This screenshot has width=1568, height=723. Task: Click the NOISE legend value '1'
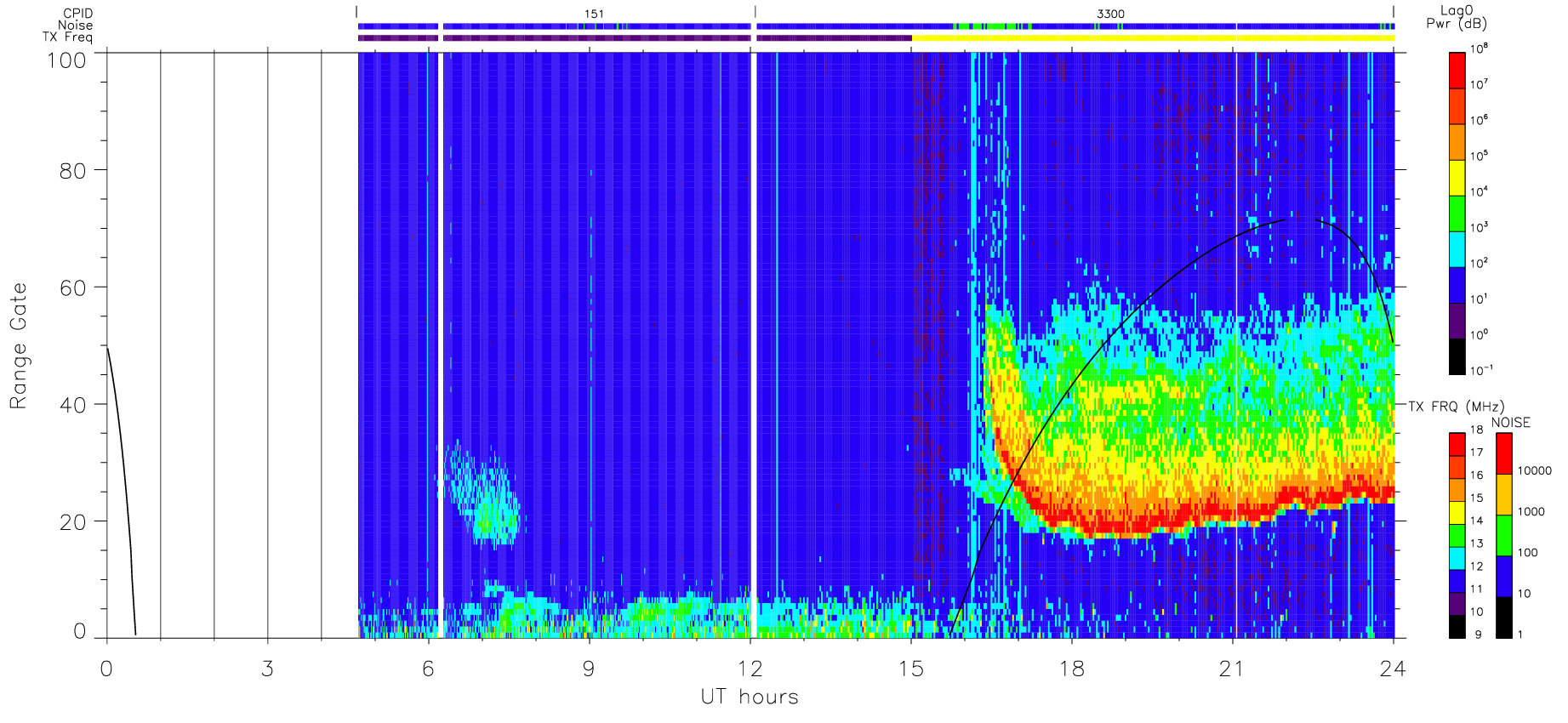tap(1520, 634)
